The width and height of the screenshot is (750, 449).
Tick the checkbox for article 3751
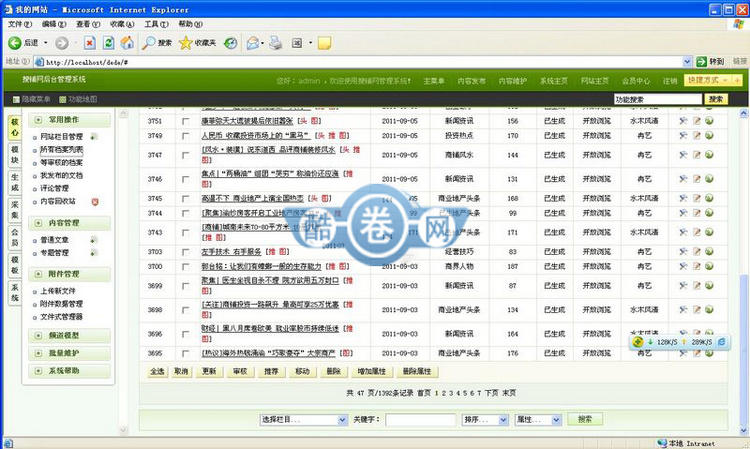pos(185,121)
